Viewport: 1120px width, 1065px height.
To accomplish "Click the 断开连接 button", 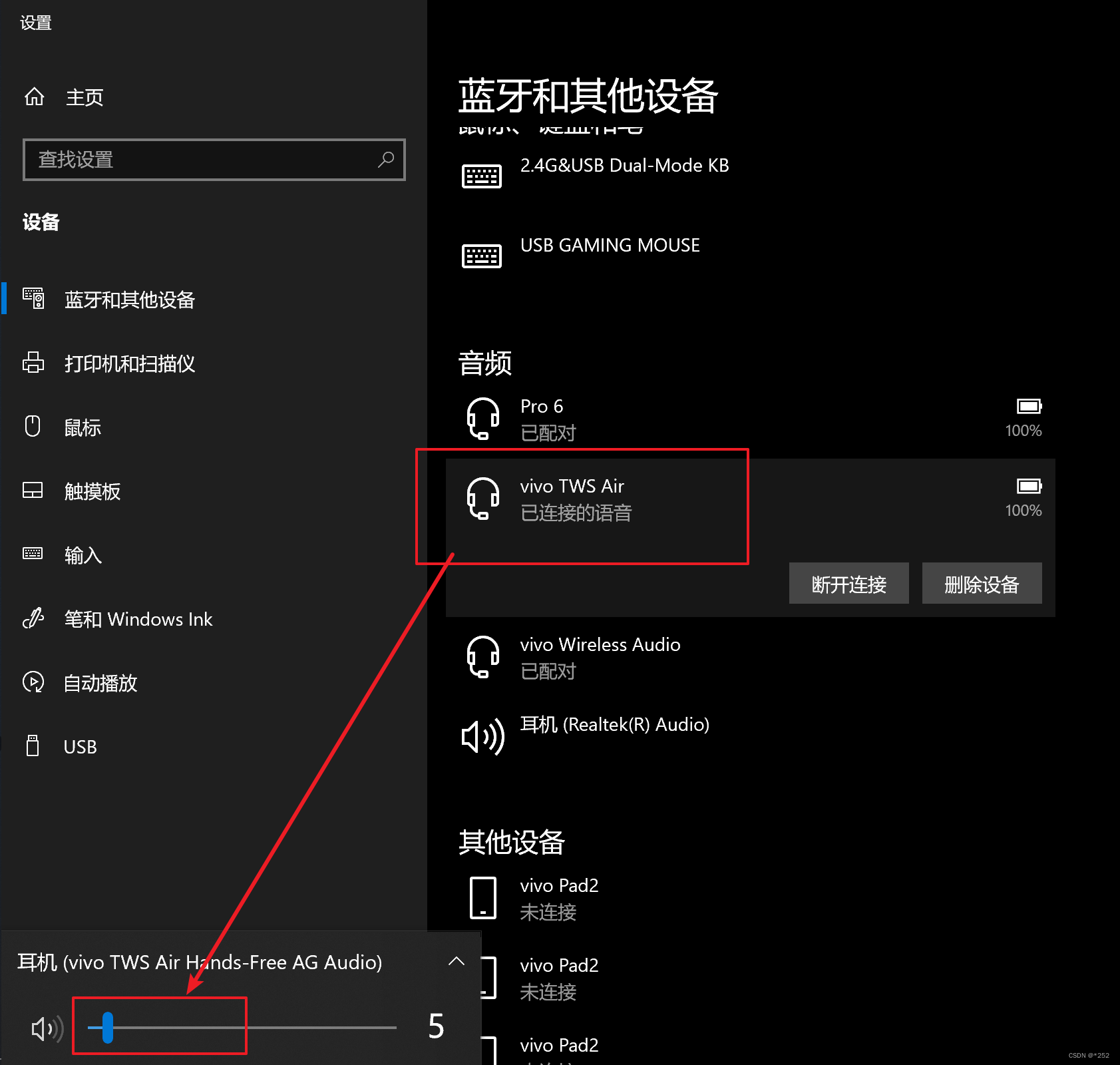I will [x=849, y=584].
